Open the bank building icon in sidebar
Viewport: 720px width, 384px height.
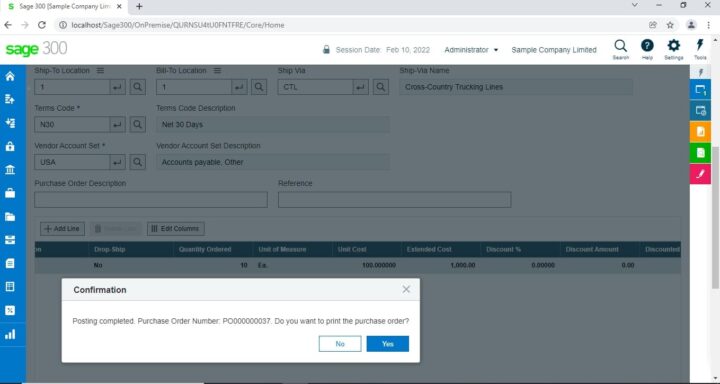pyautogui.click(x=10, y=170)
